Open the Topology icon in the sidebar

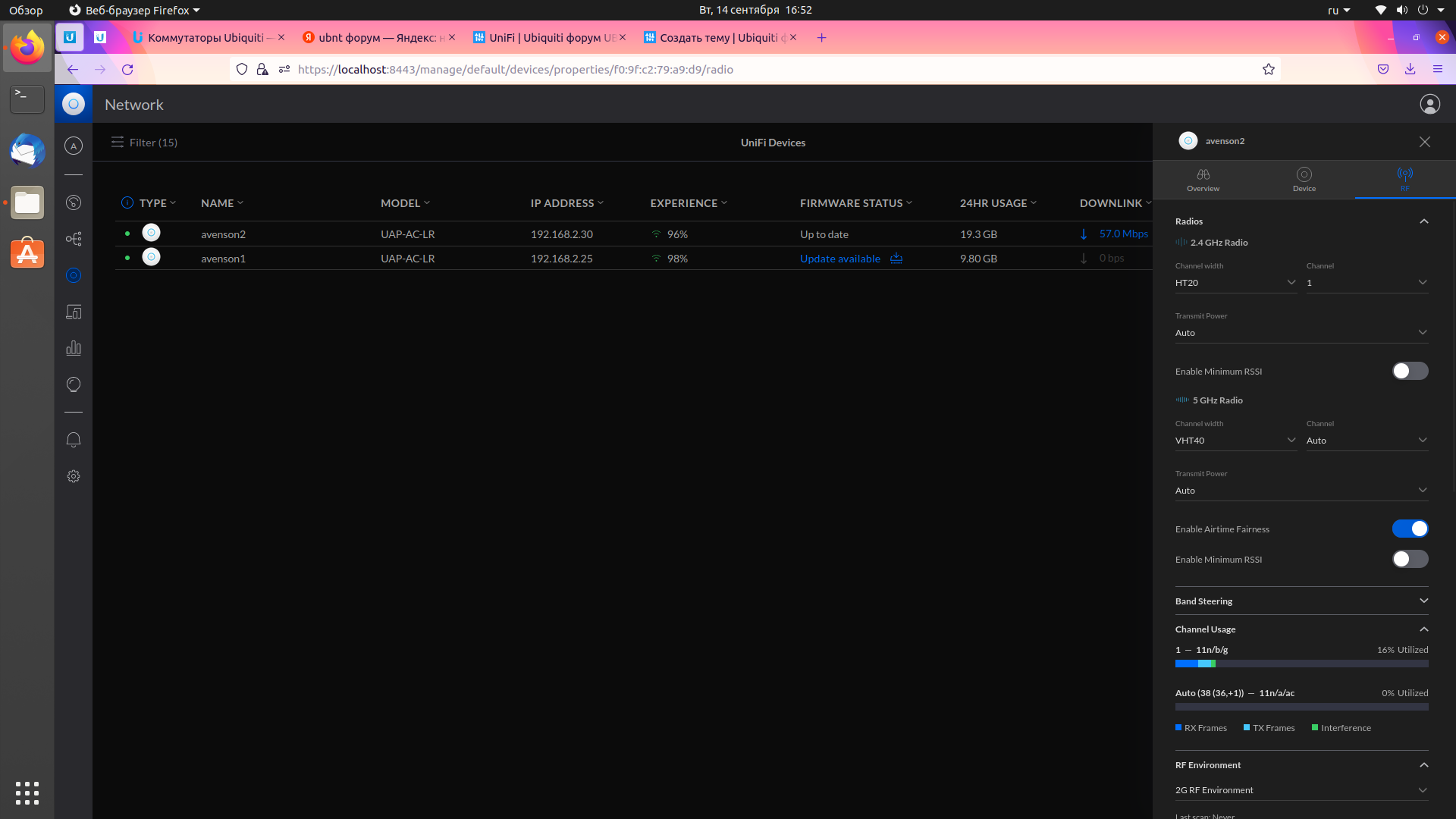[x=74, y=239]
